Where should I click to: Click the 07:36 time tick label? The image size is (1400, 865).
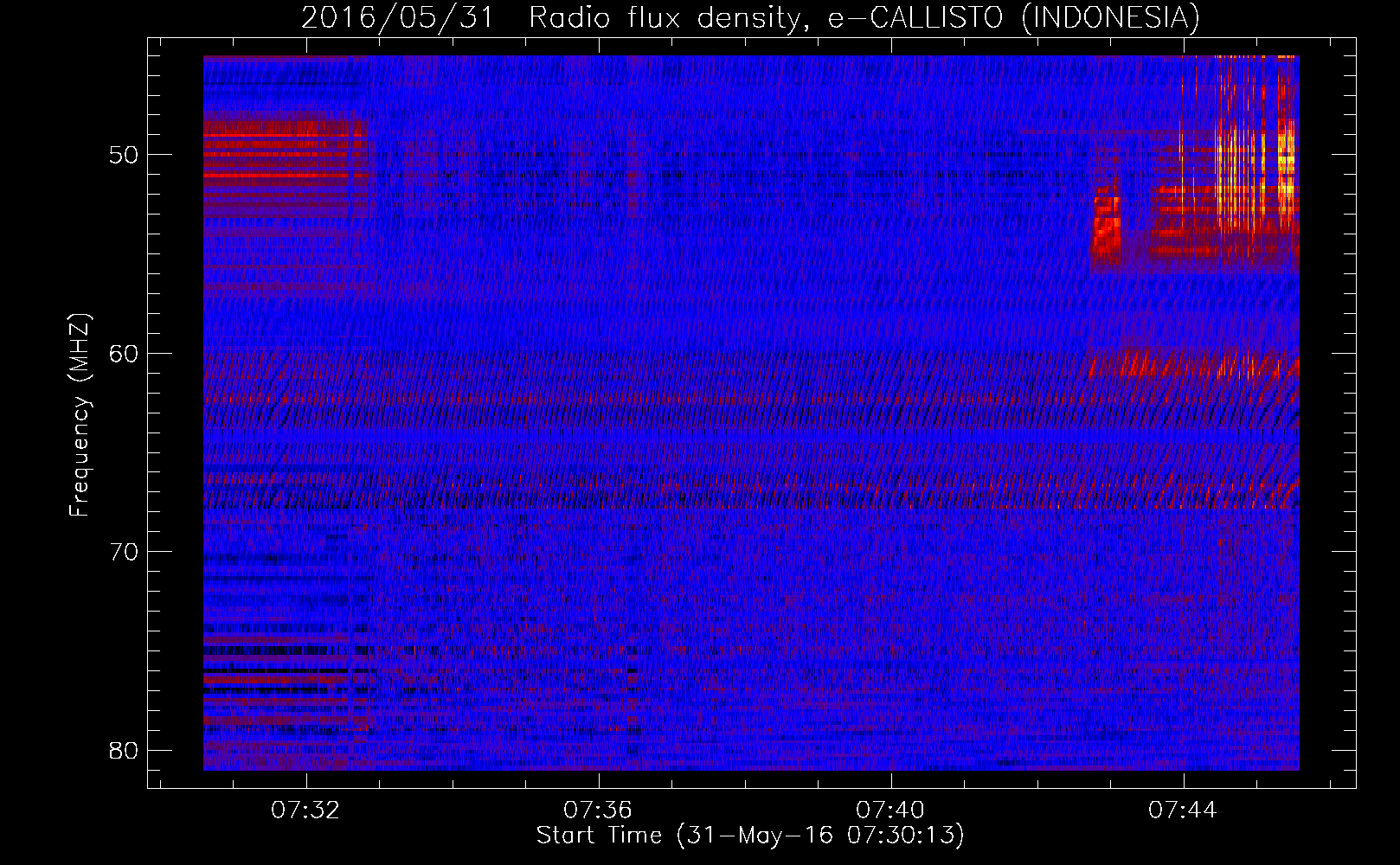click(598, 810)
